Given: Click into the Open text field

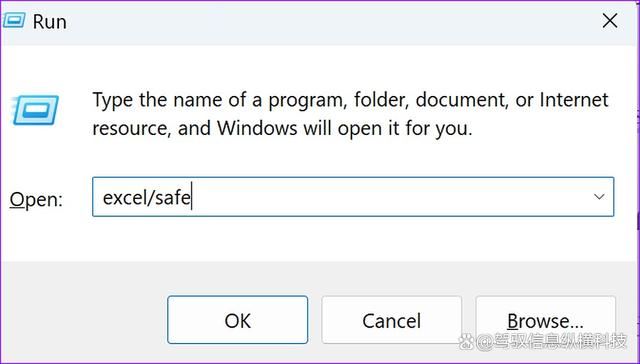Looking at the screenshot, I should pos(353,197).
